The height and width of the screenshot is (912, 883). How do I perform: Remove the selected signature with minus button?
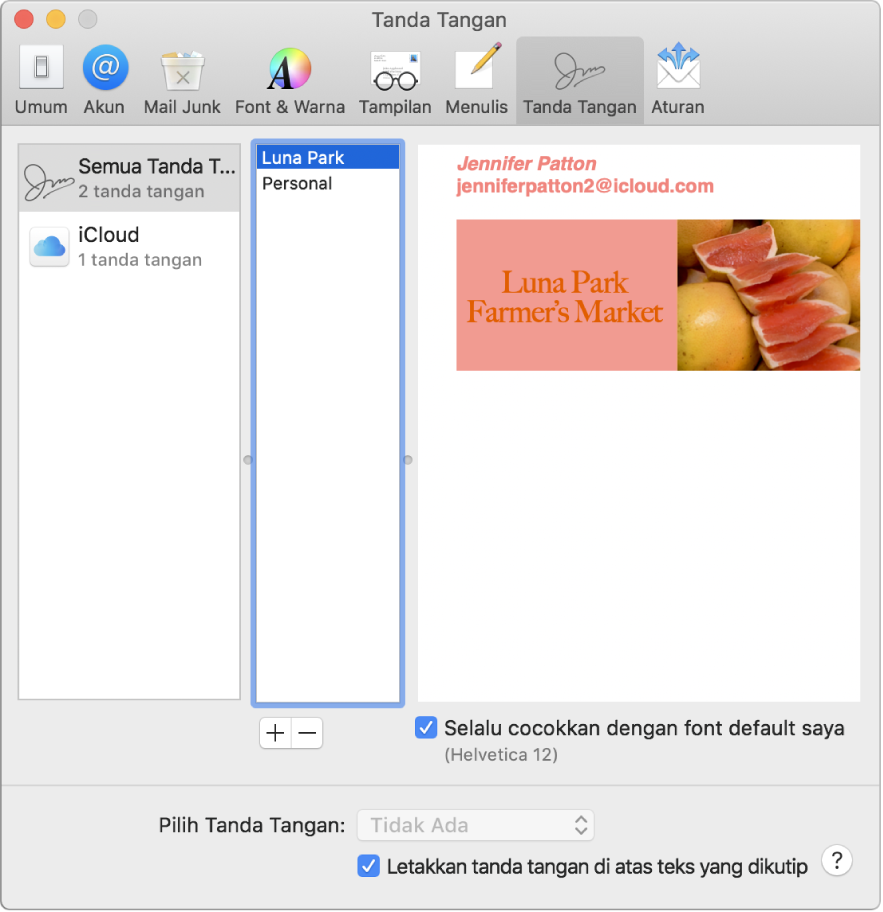coord(307,733)
